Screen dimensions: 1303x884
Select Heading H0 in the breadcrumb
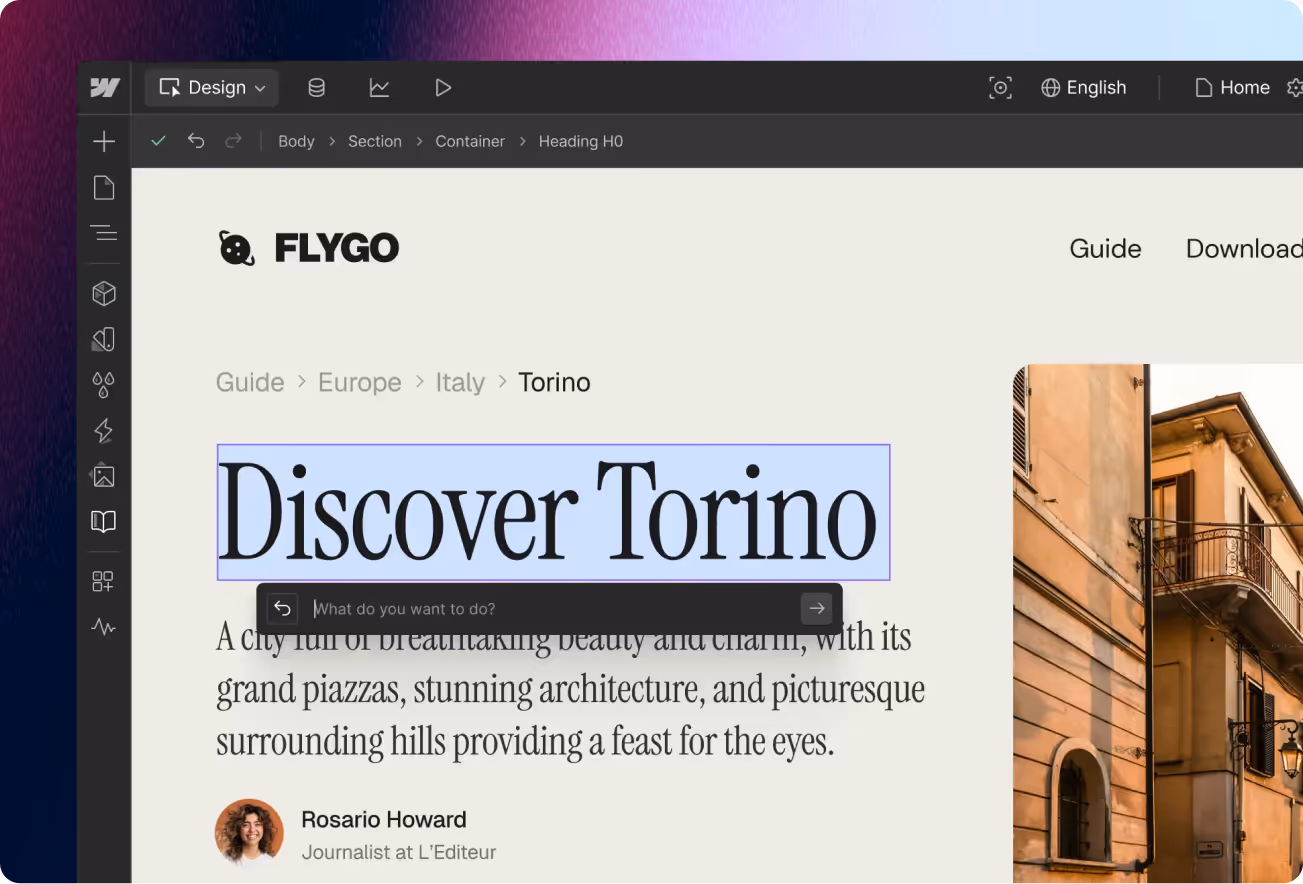point(581,142)
